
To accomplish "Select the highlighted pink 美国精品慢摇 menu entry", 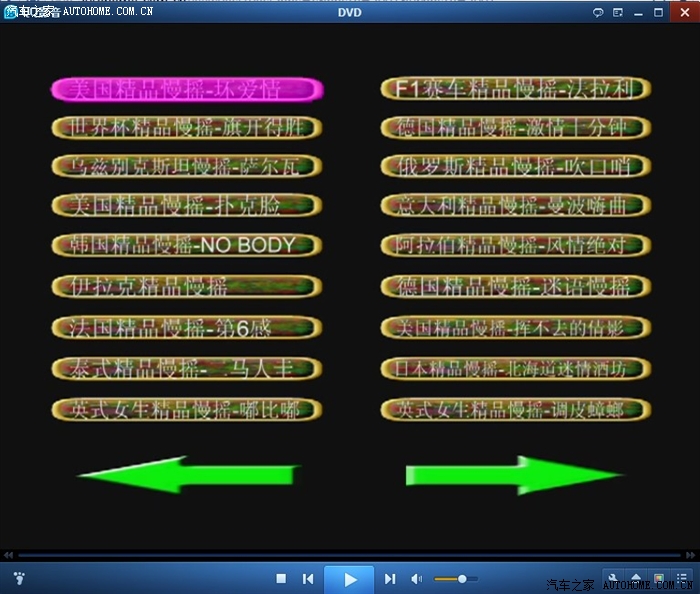I will (x=187, y=89).
